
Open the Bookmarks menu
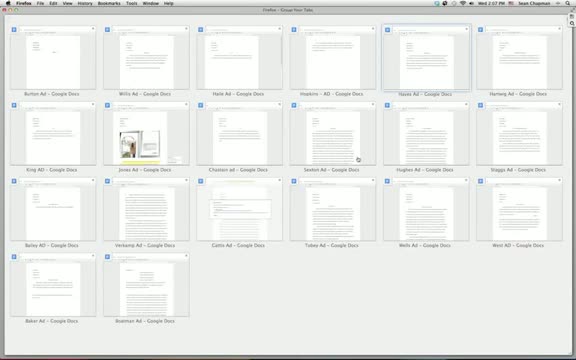109,3
